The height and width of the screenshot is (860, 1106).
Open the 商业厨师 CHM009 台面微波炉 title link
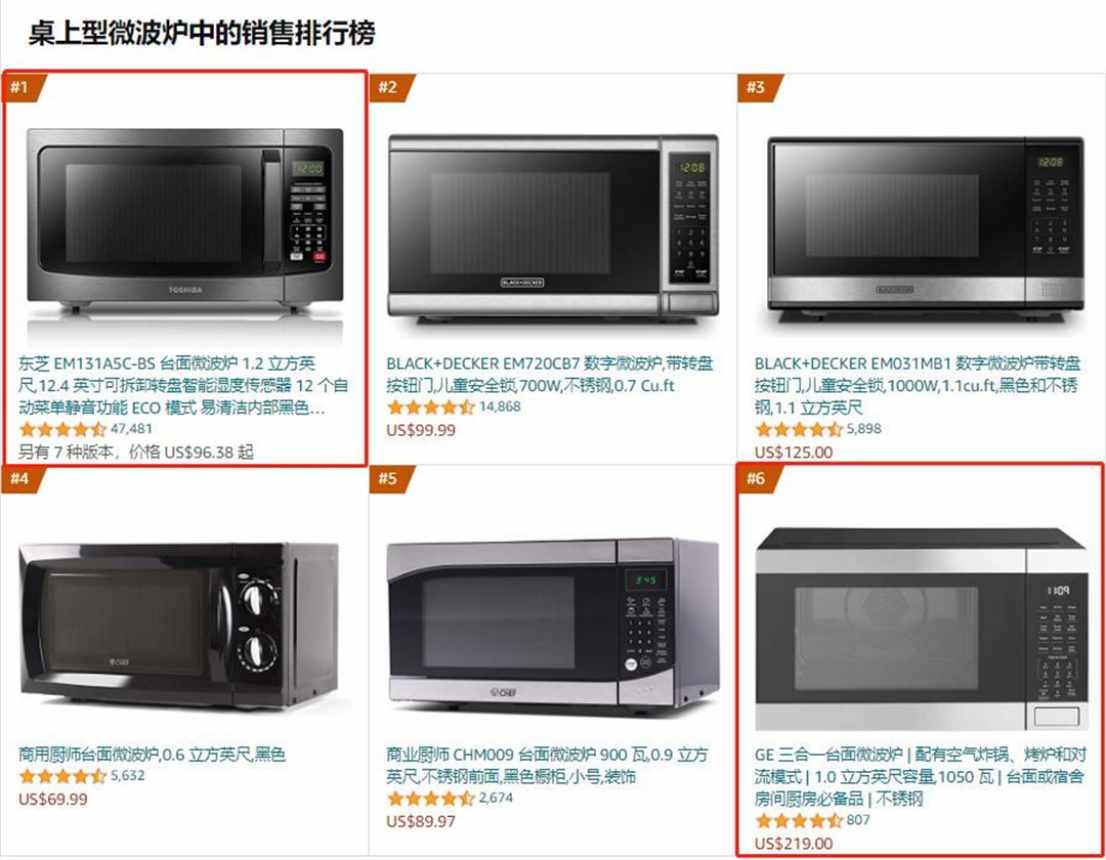[x=547, y=765]
